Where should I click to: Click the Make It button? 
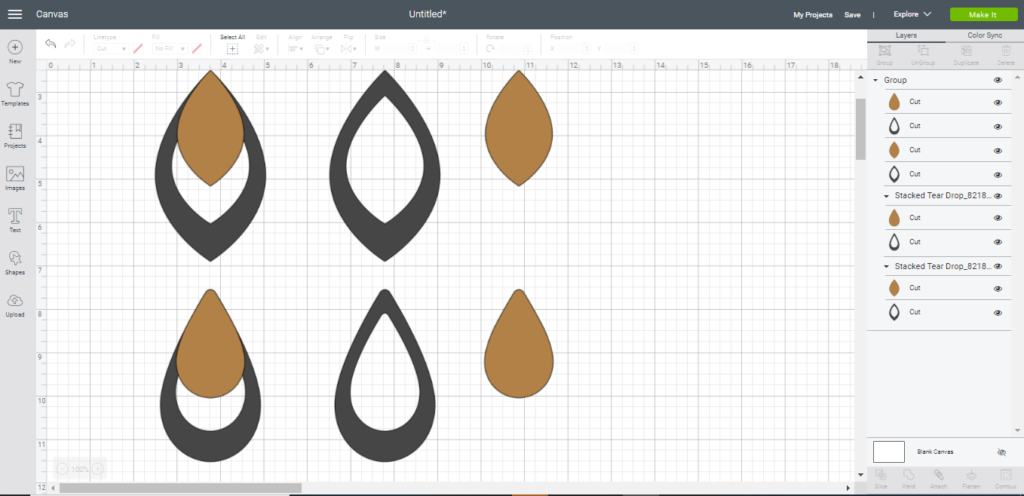click(x=984, y=14)
